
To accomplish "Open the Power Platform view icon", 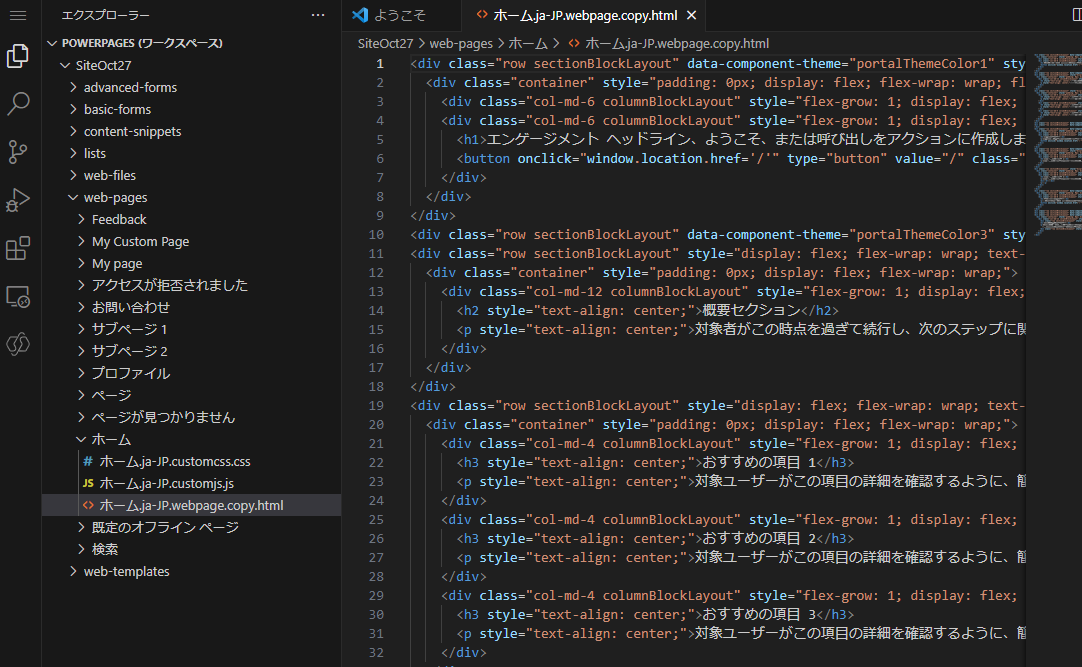I will point(18,344).
